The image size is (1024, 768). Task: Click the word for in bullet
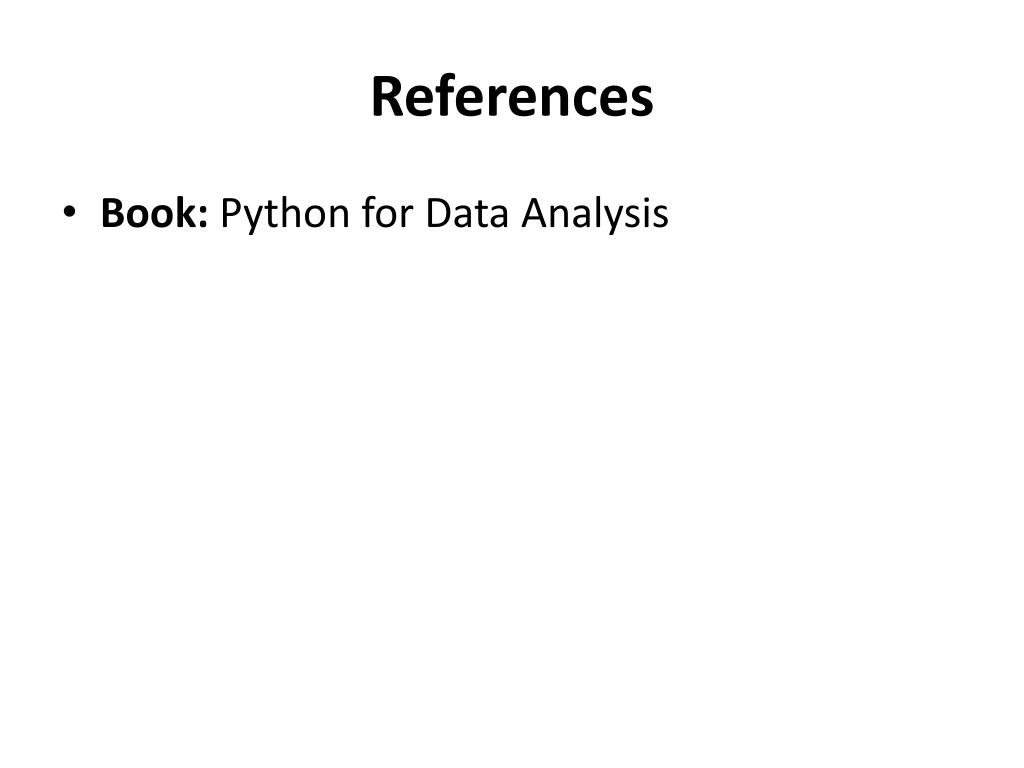click(387, 213)
